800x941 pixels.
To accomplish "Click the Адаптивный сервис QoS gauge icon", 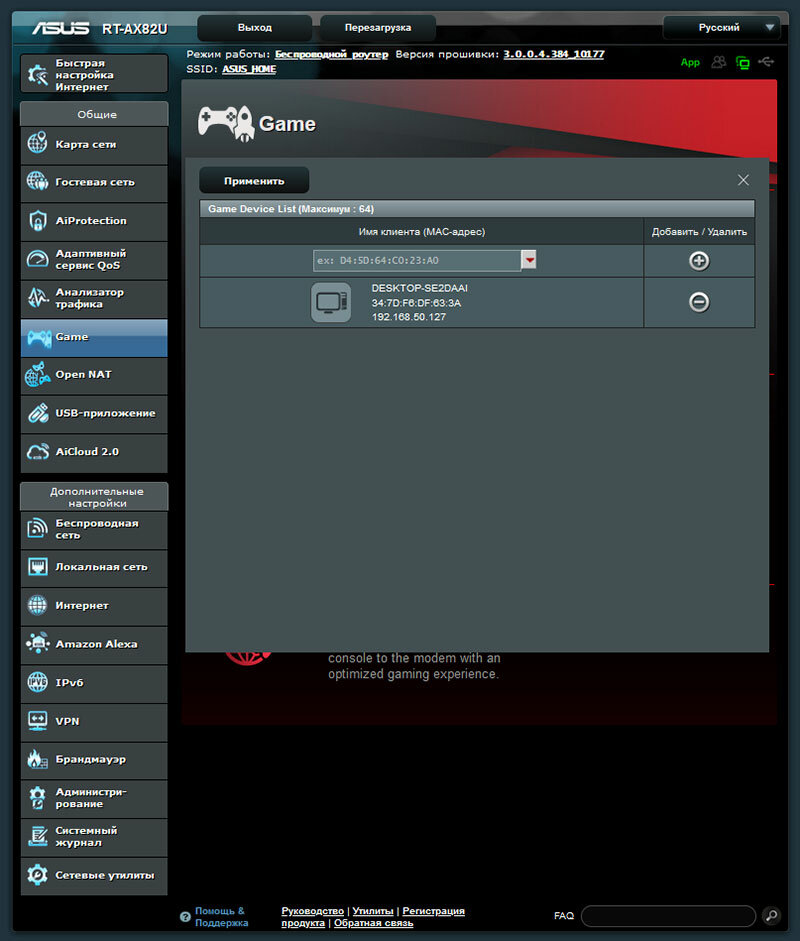I will coord(37,259).
